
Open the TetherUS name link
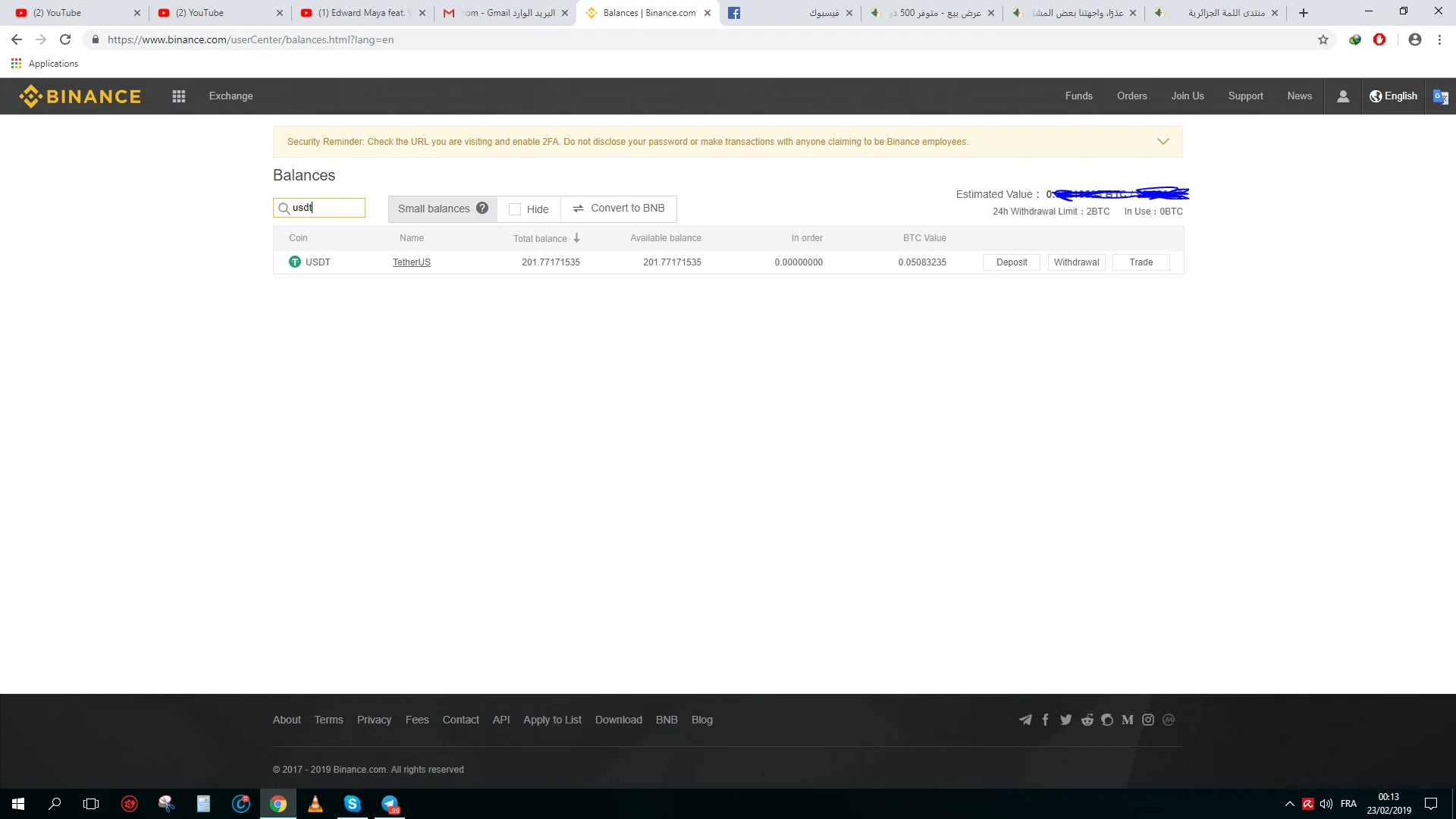[411, 262]
